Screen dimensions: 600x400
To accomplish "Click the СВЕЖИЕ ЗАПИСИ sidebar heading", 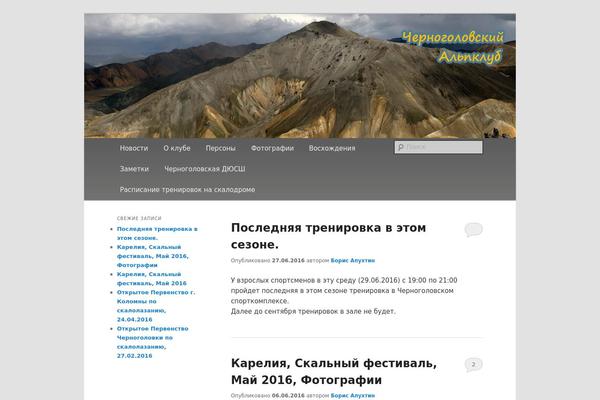I will click(x=139, y=218).
